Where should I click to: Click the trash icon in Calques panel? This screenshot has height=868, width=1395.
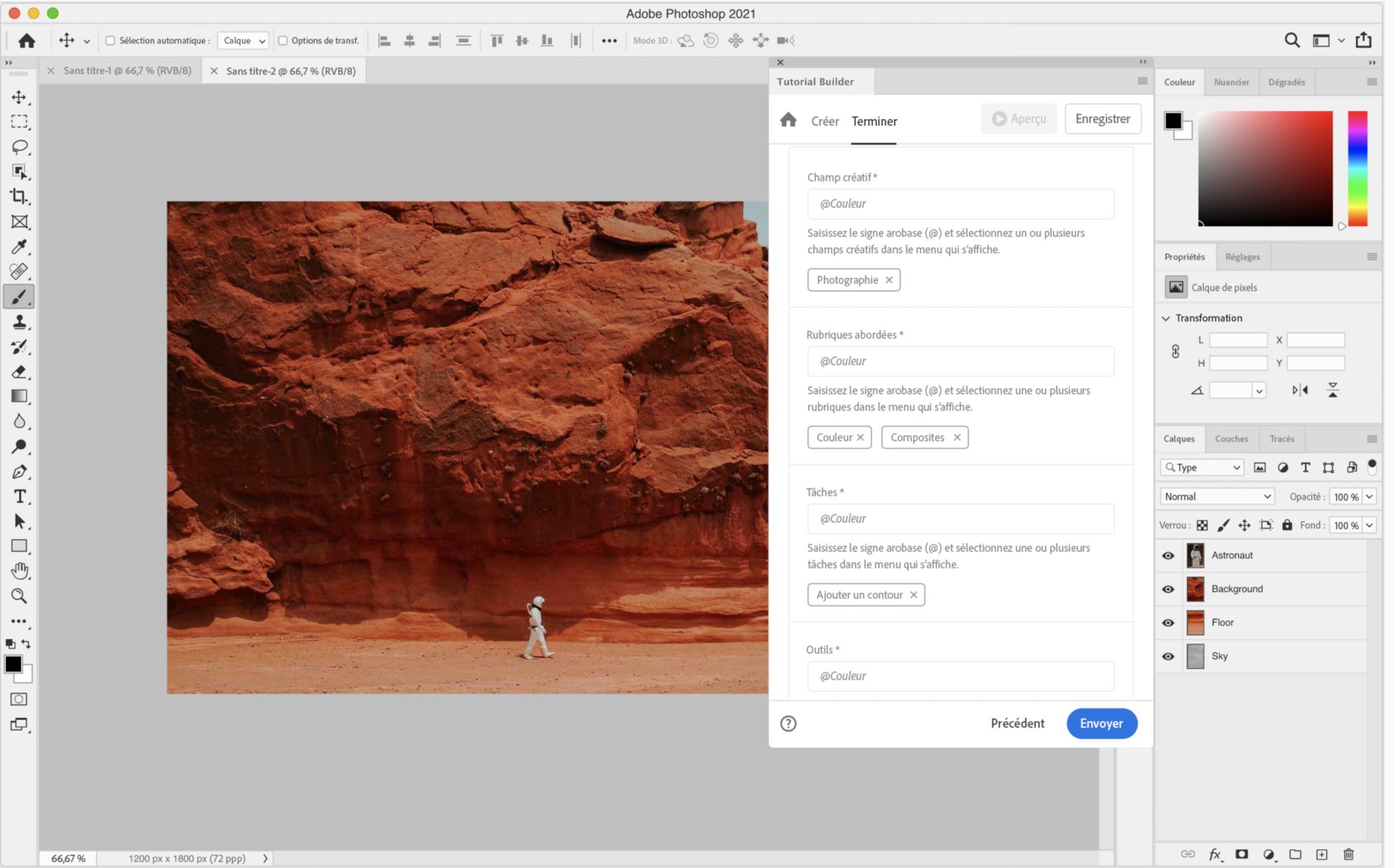[1348, 854]
